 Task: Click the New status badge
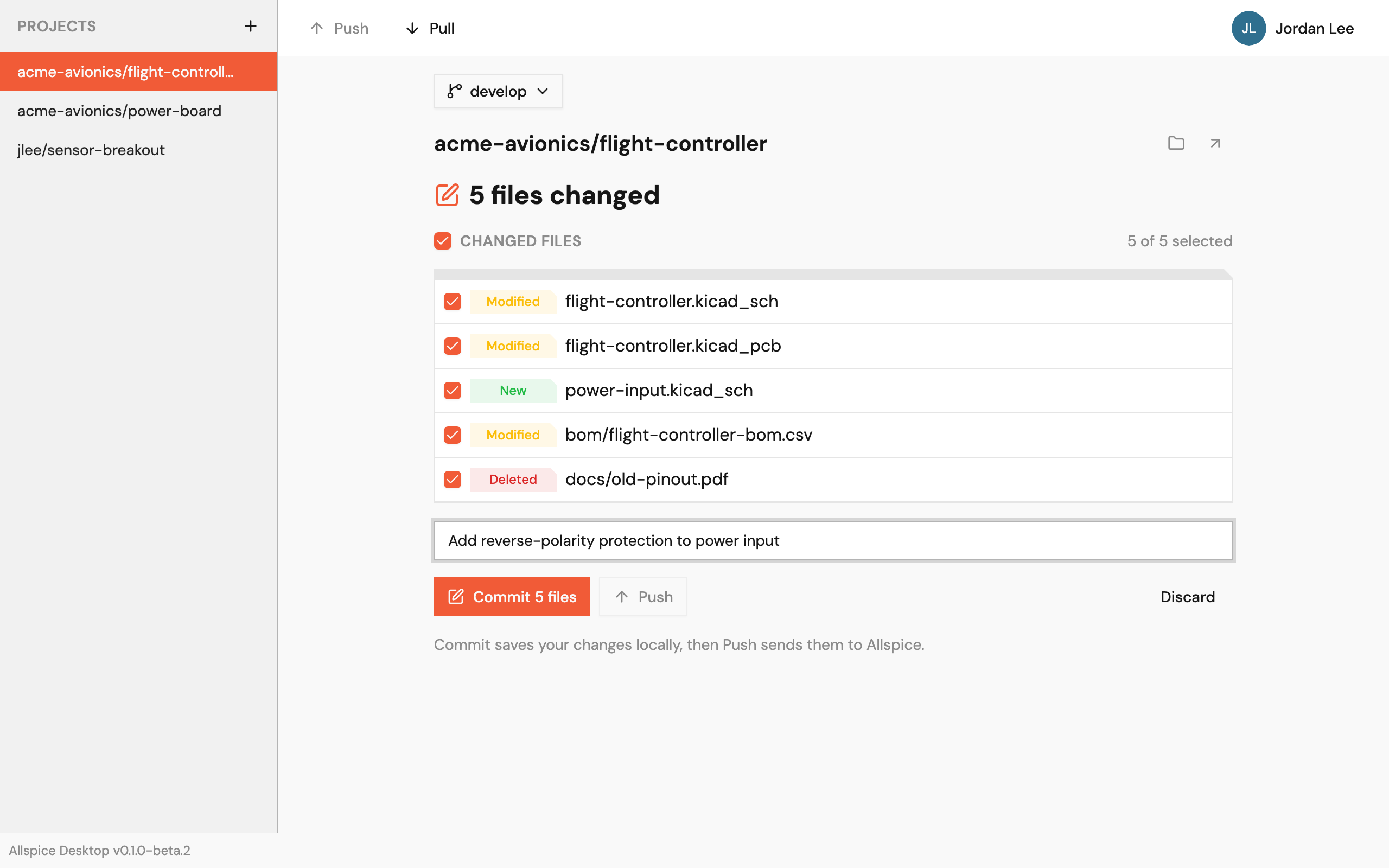click(513, 391)
